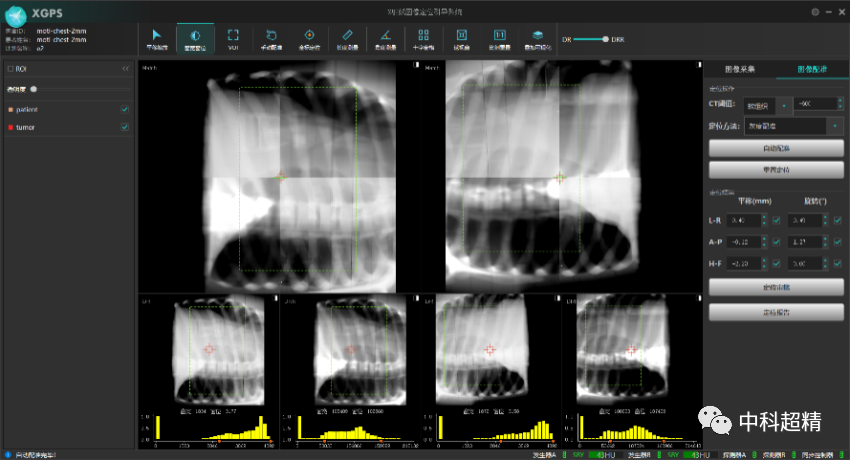This screenshot has height=460, width=850.
Task: Disable the L-R translation checkbox
Action: tap(776, 220)
